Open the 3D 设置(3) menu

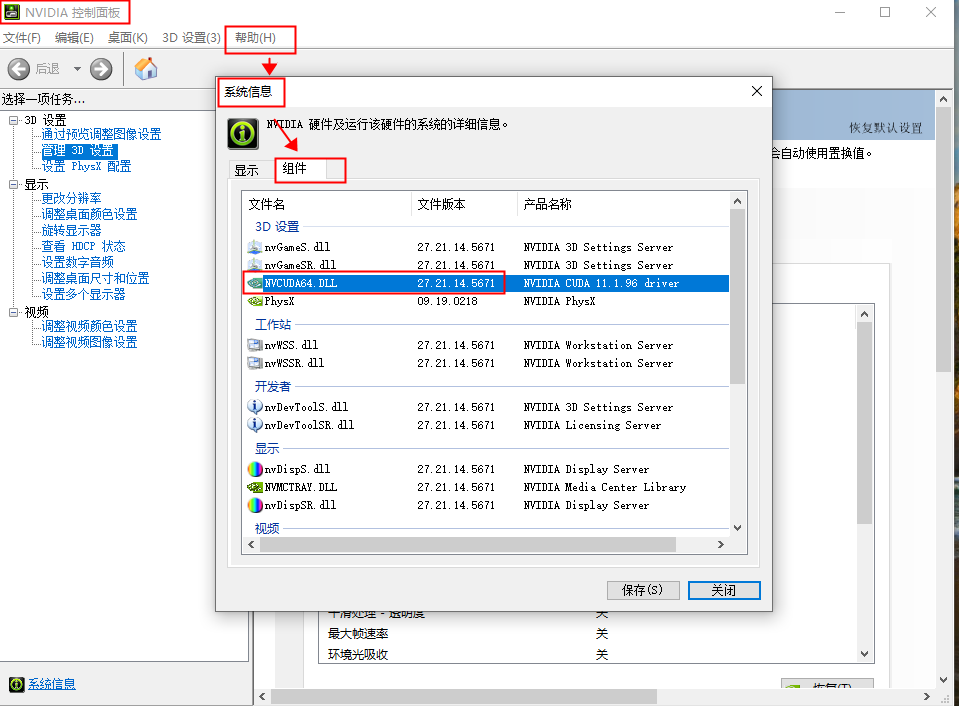(191, 38)
